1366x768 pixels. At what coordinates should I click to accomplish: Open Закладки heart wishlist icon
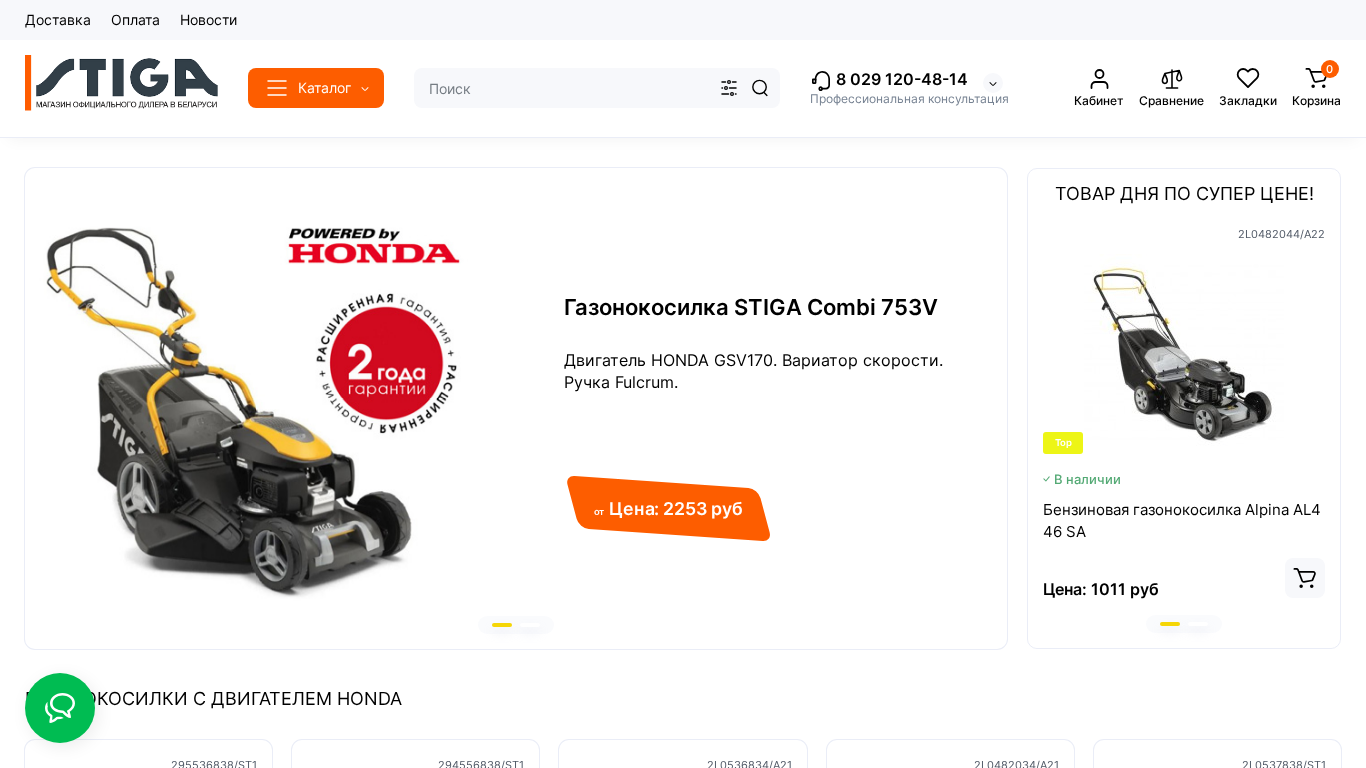[1248, 78]
